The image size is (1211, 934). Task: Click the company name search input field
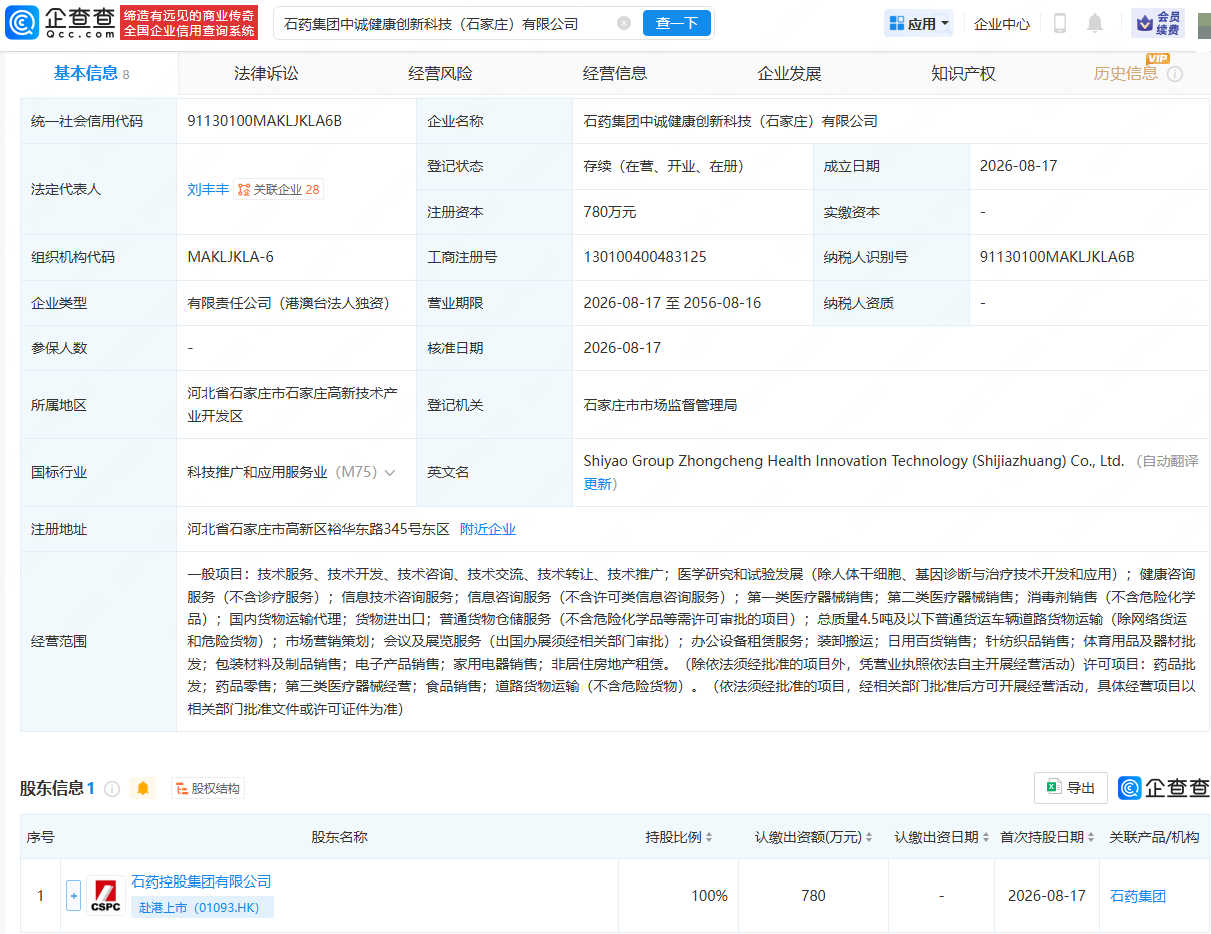(445, 23)
